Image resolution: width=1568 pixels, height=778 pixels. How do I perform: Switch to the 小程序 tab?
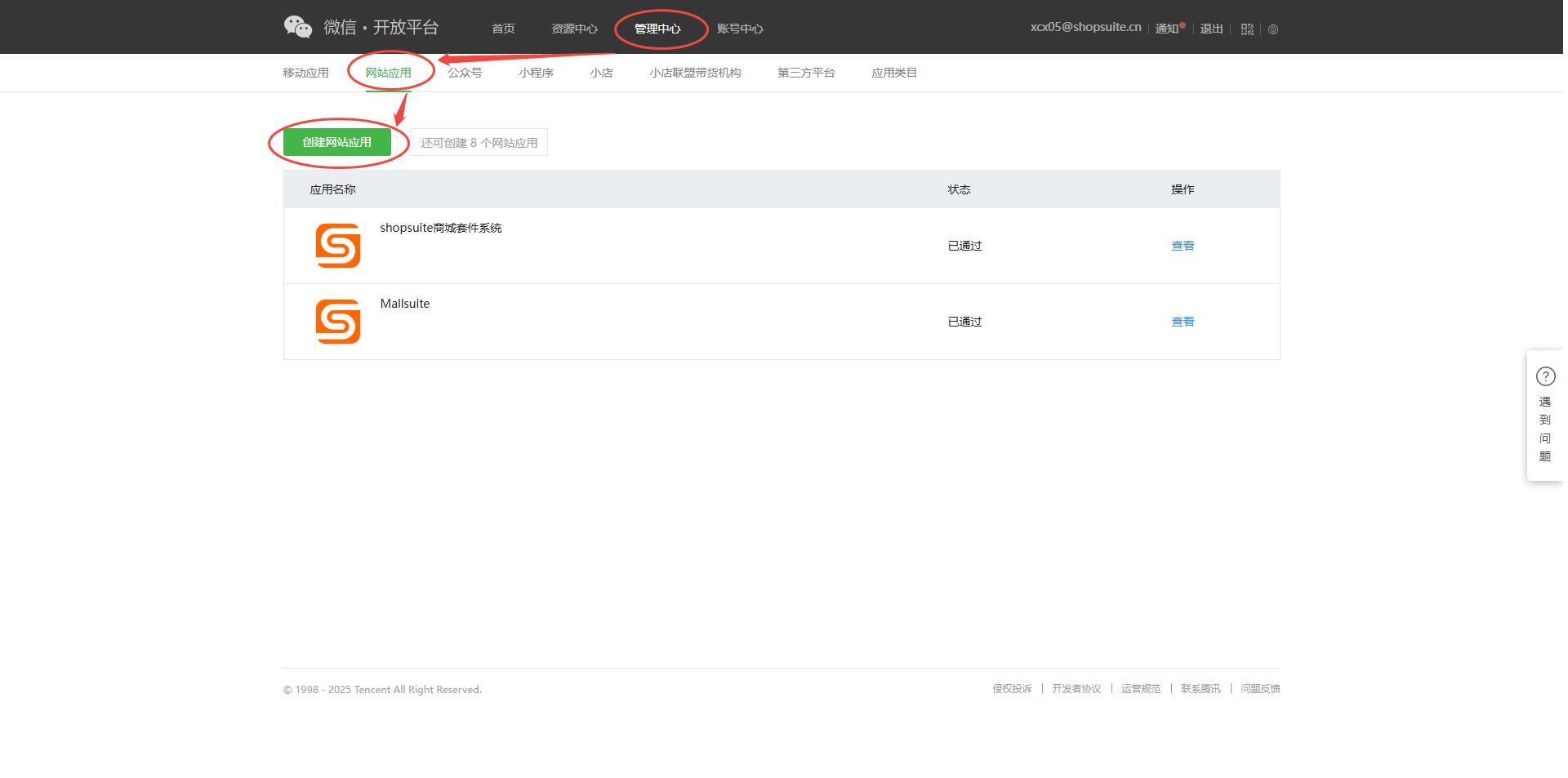pyautogui.click(x=536, y=73)
